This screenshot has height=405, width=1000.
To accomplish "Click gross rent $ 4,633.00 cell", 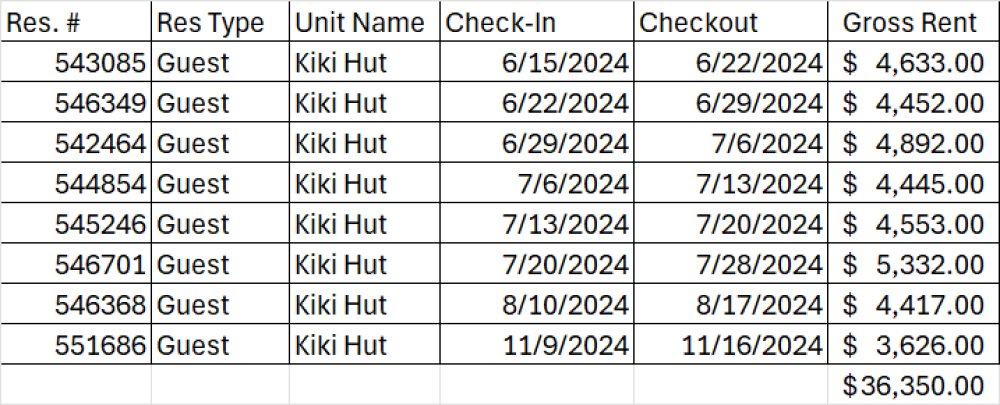I will (x=913, y=62).
